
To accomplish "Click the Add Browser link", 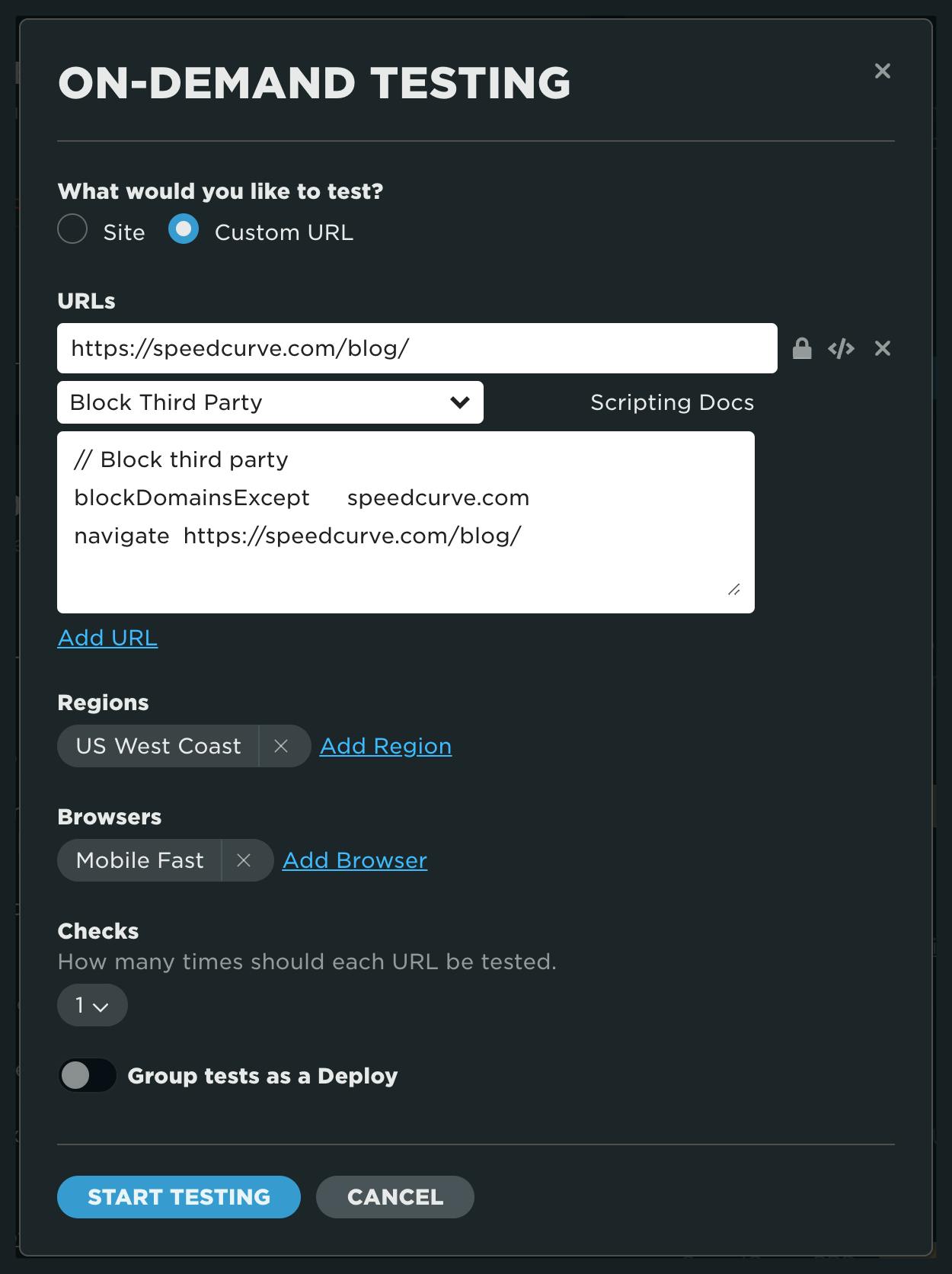I will (x=355, y=860).
